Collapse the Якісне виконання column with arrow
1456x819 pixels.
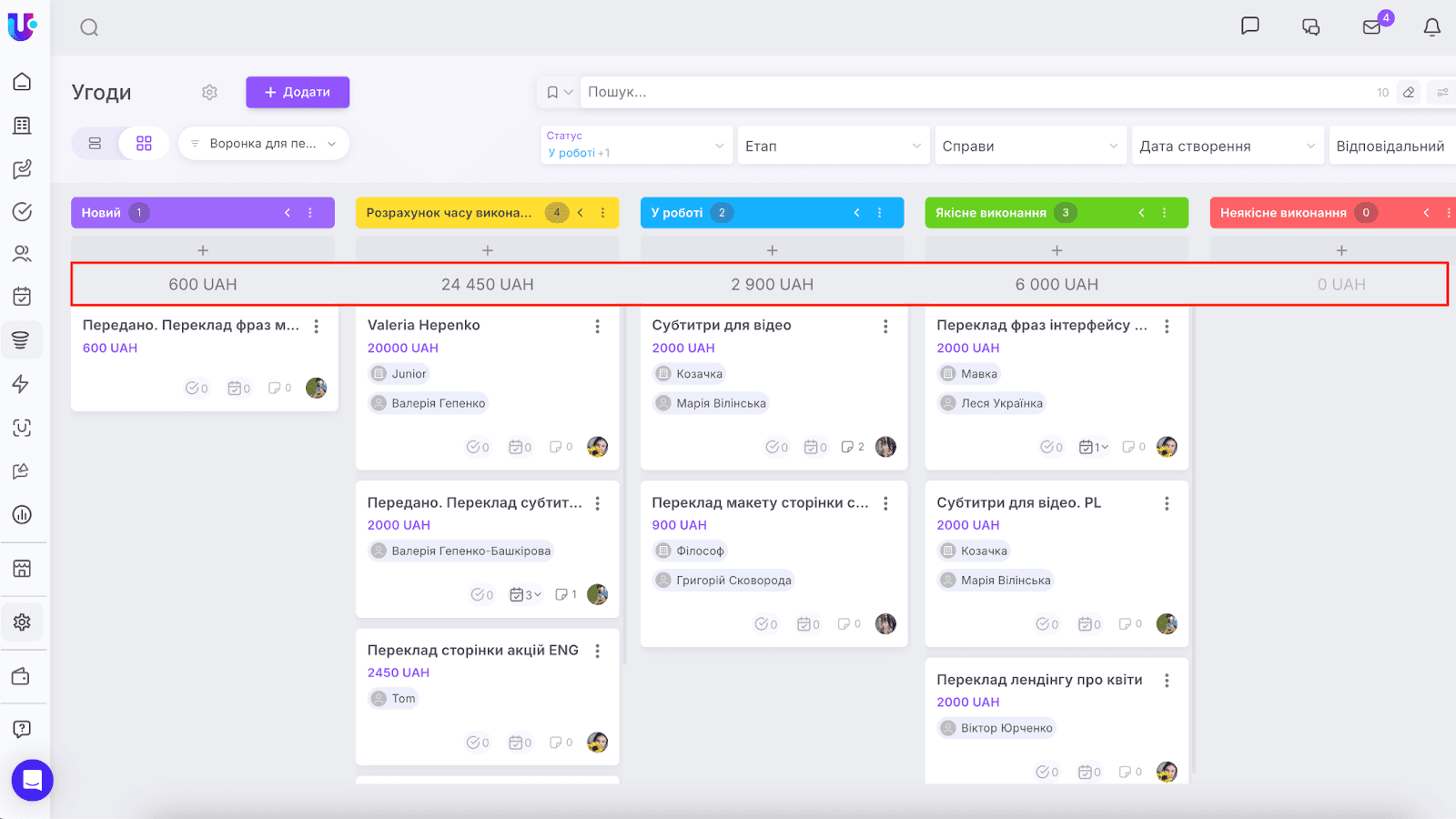click(1141, 213)
